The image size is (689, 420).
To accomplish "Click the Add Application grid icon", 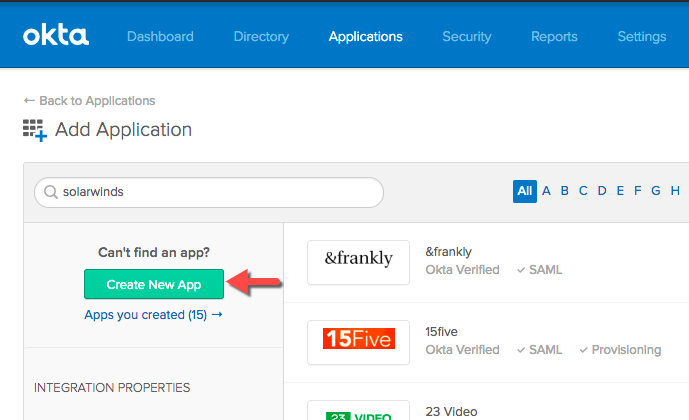I will click(x=35, y=130).
